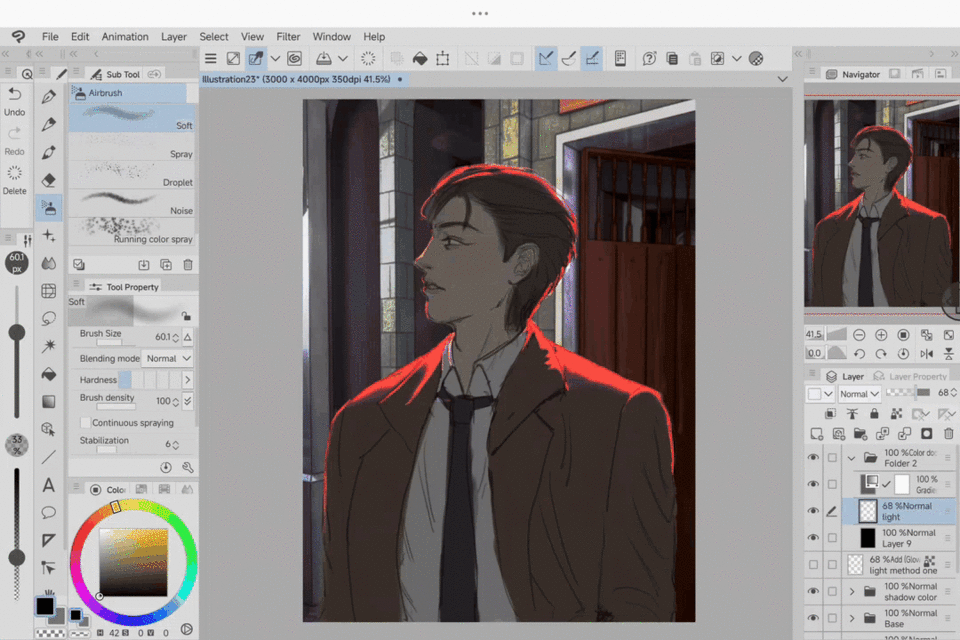The width and height of the screenshot is (960, 640).
Task: Collapse the Folder 2 layer group
Action: [x=852, y=458]
